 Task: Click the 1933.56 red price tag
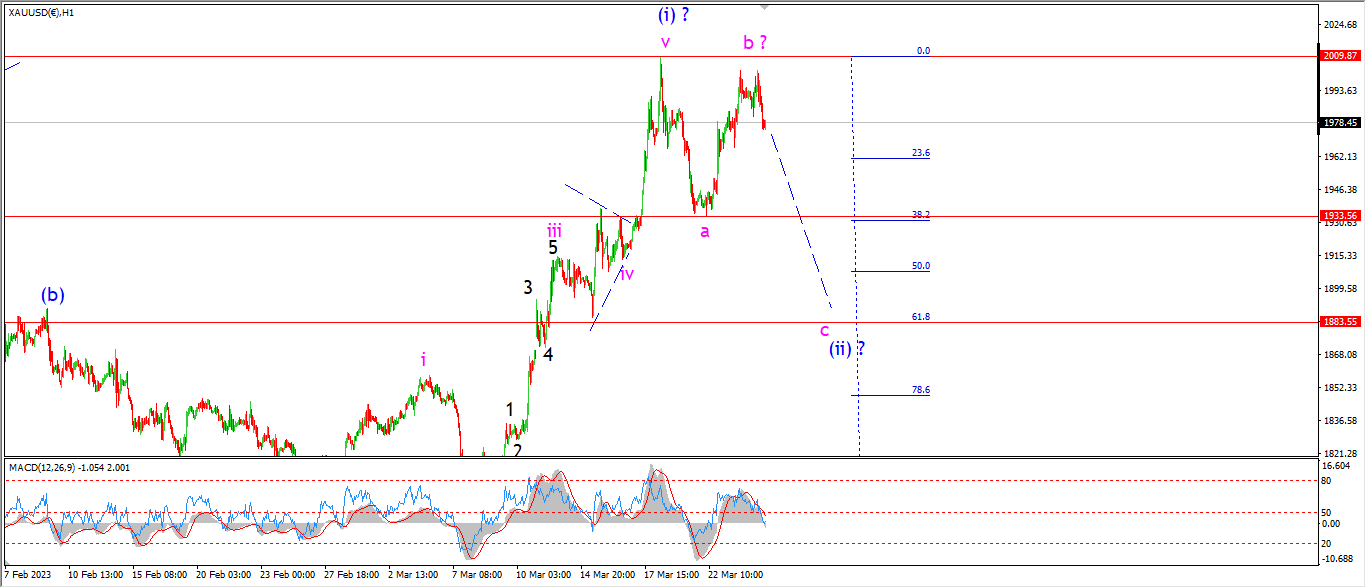point(1340,215)
